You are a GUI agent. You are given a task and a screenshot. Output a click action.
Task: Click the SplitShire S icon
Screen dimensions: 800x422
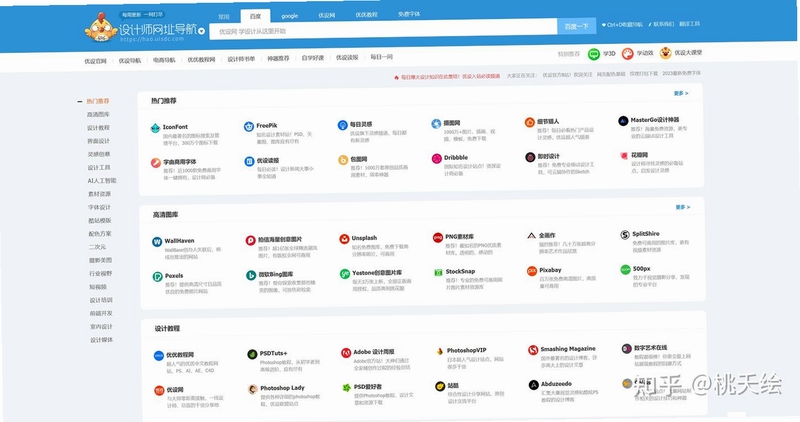(625, 235)
